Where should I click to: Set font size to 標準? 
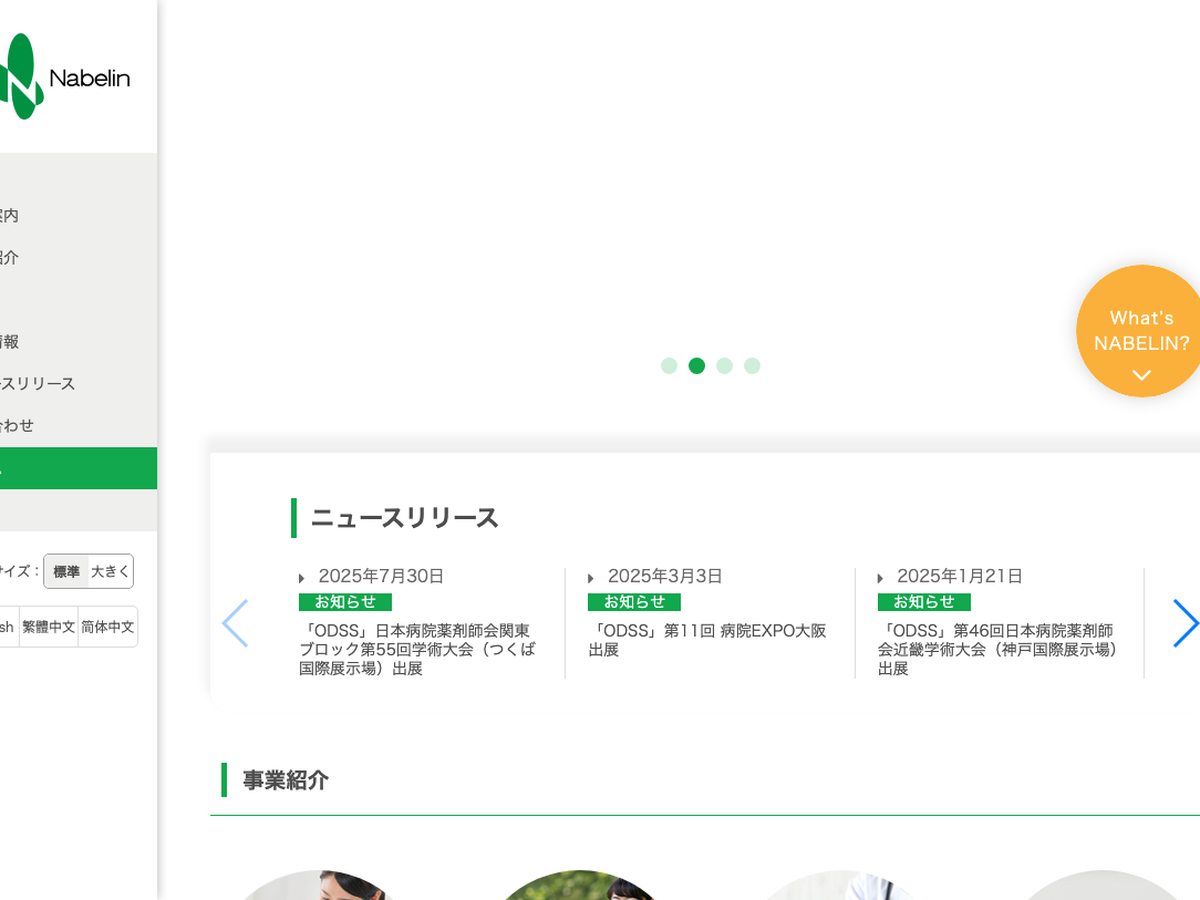66,572
